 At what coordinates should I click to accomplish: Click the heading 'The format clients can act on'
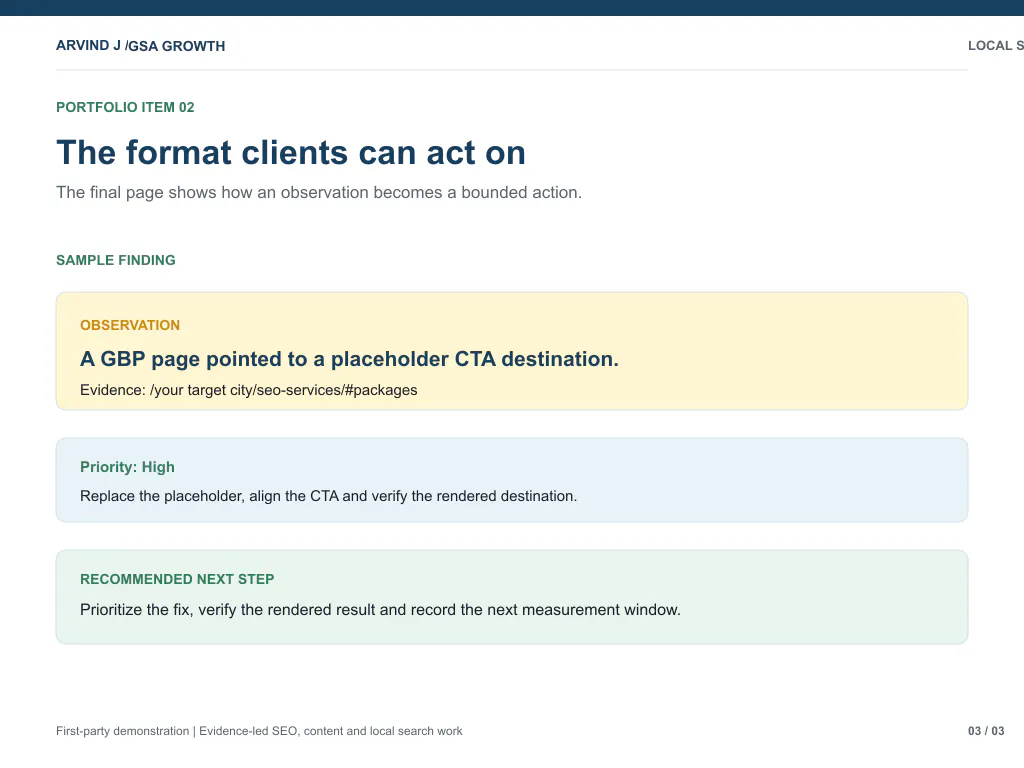tap(291, 153)
